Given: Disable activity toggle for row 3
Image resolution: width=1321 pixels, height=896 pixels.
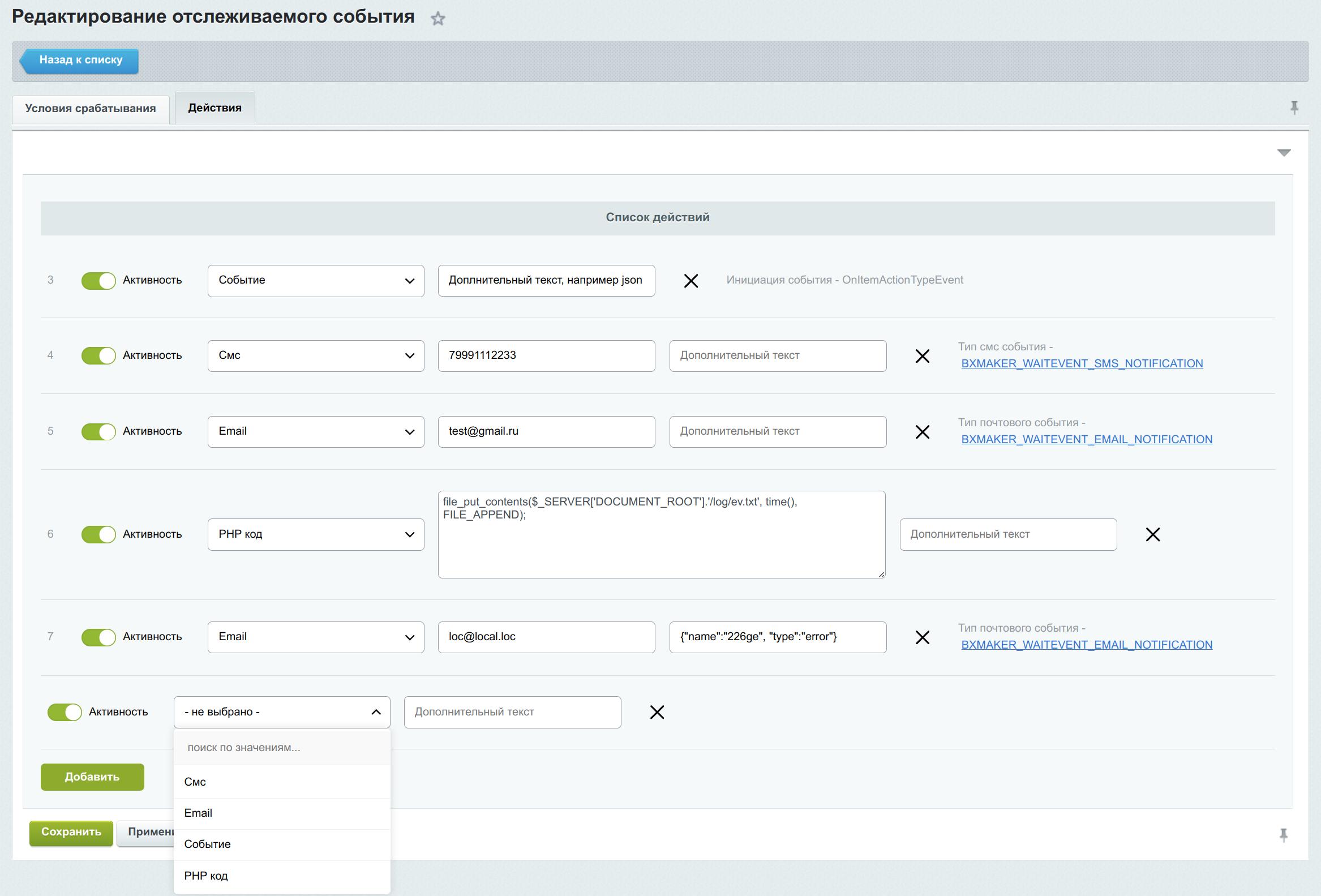Looking at the screenshot, I should pyautogui.click(x=98, y=281).
